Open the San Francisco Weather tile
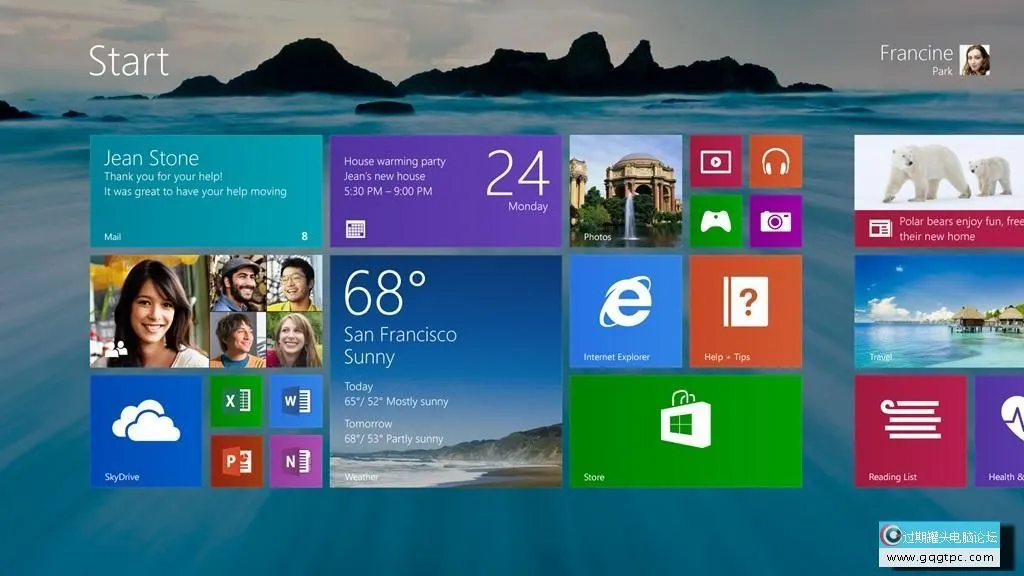This screenshot has width=1024, height=576. (x=445, y=371)
